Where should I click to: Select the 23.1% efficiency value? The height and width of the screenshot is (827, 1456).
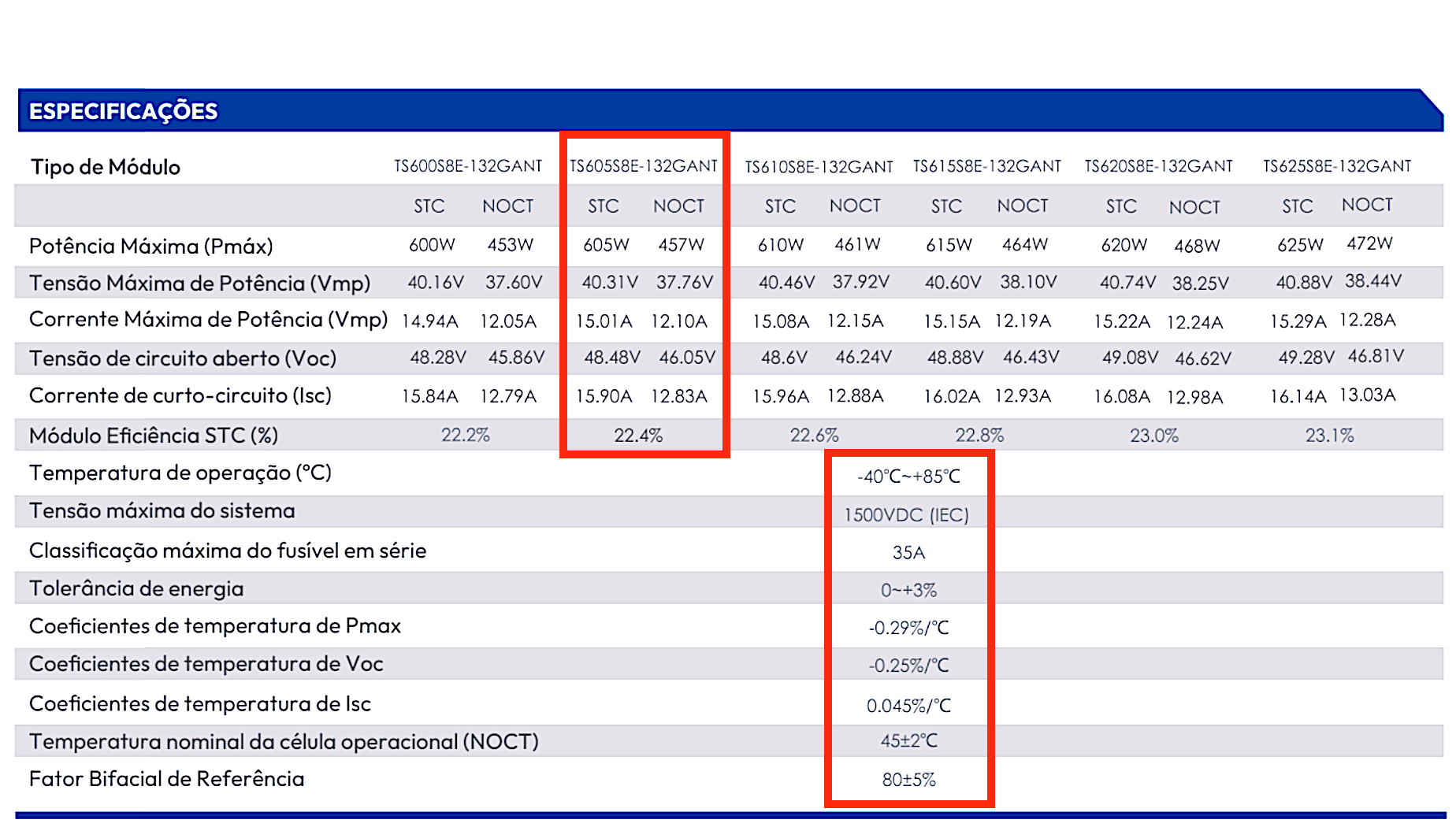(1329, 436)
